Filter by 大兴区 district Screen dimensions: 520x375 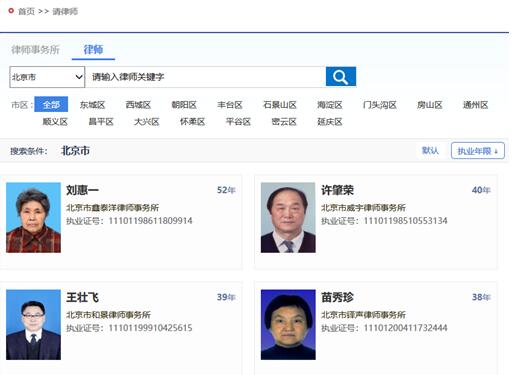(x=147, y=122)
